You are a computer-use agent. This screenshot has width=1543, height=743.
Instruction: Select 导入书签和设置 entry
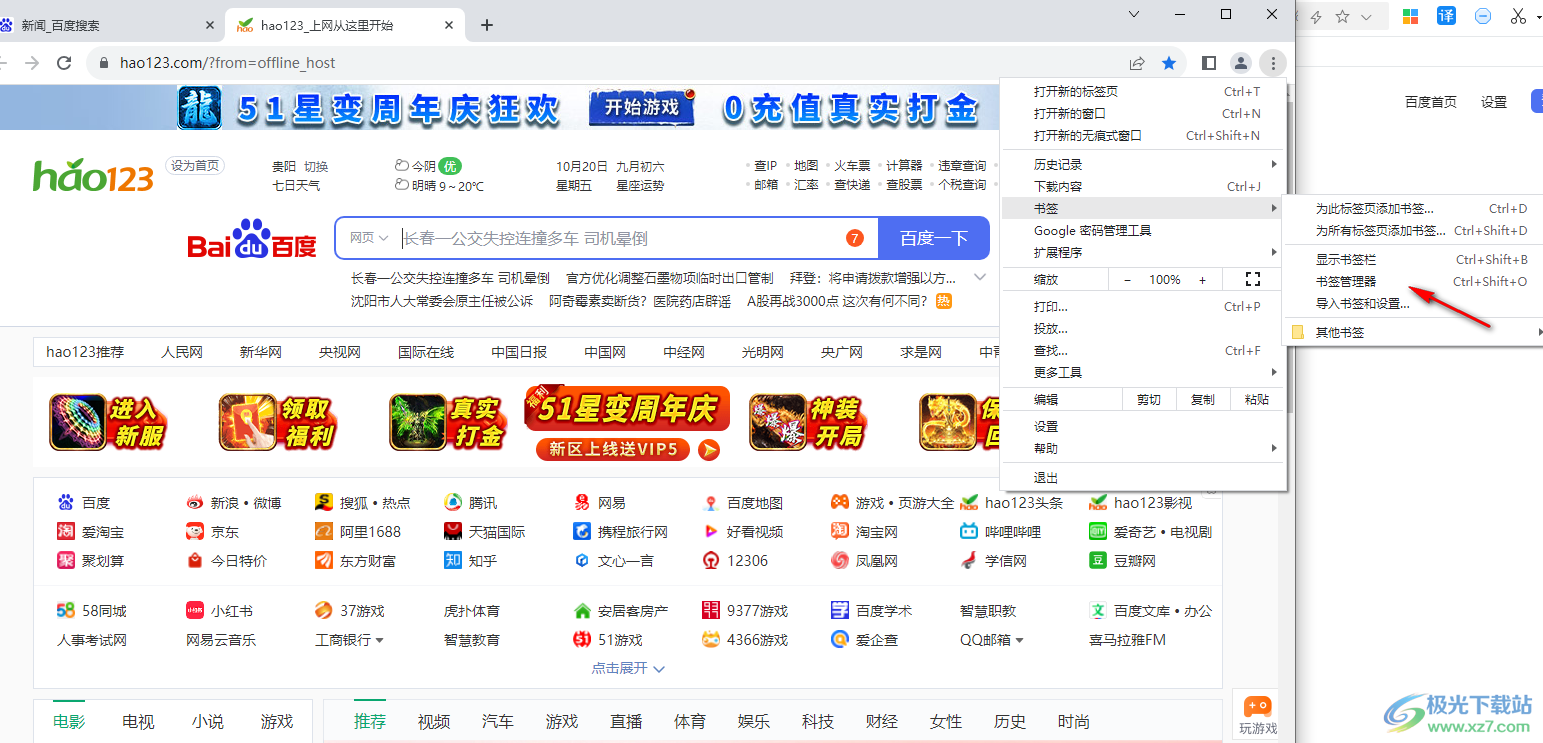(1414, 304)
